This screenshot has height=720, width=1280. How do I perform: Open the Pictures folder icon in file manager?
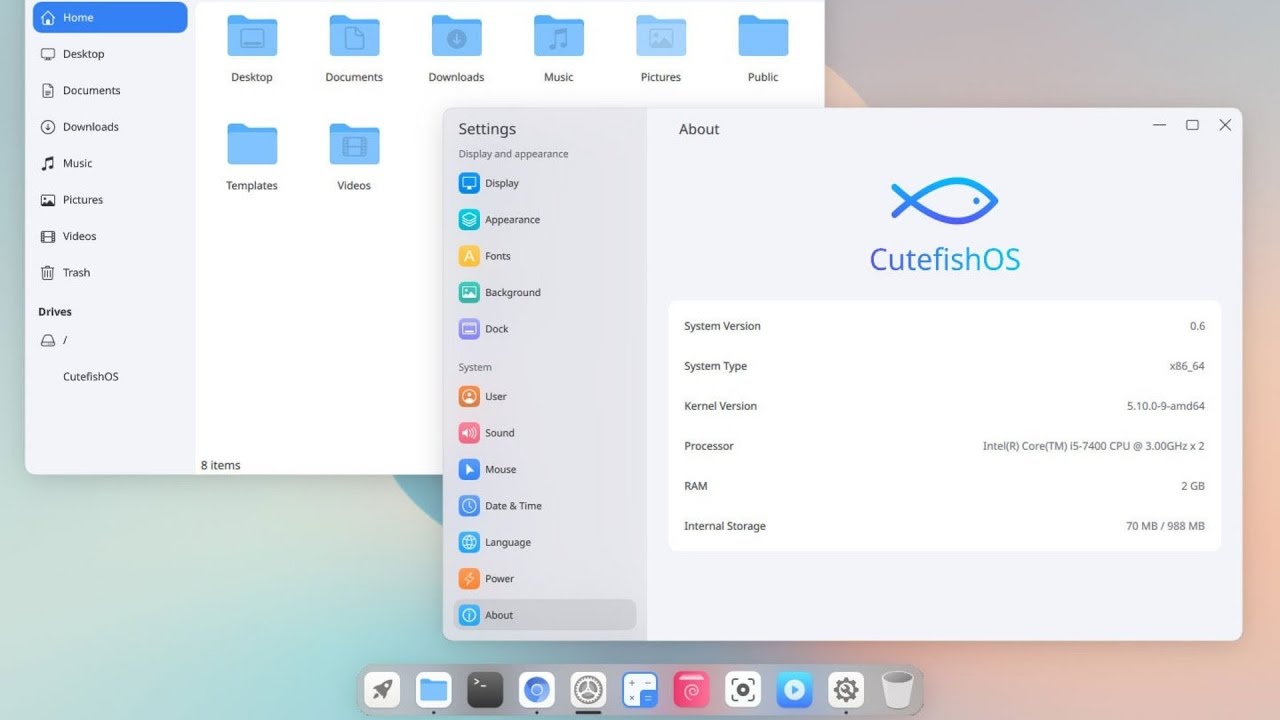pos(661,36)
